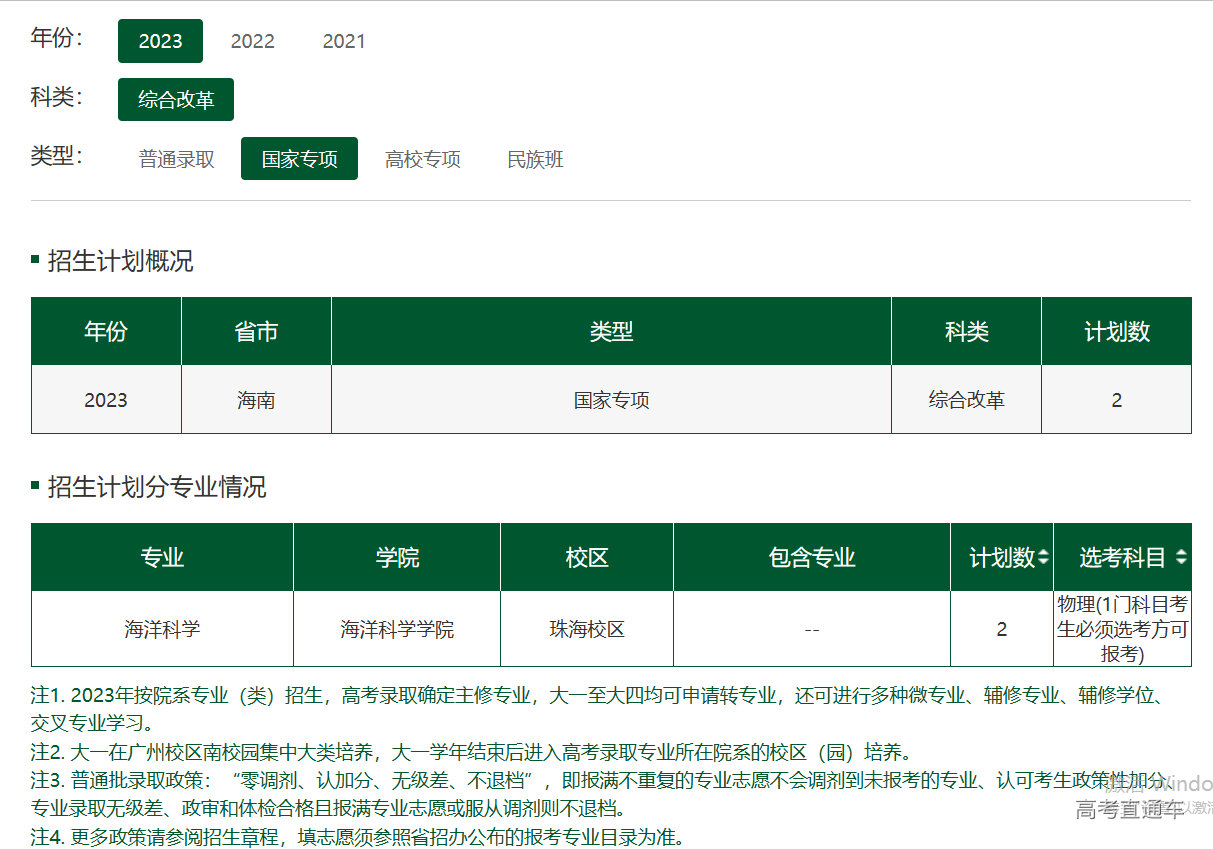Show the 民族班 admission type

(x=536, y=159)
